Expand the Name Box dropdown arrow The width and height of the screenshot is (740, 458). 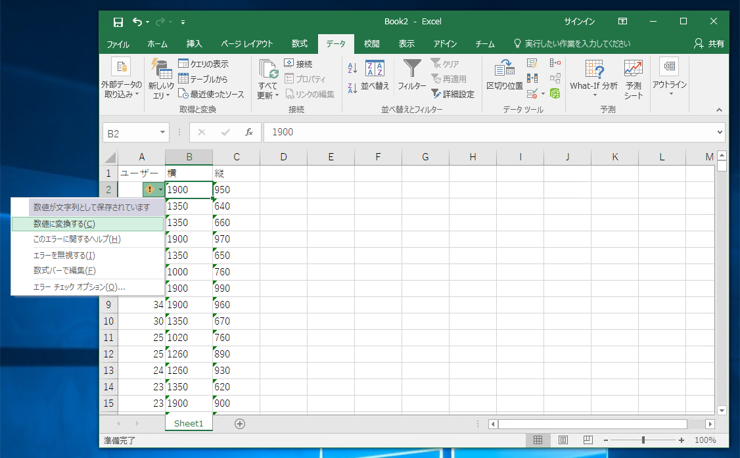[x=162, y=132]
